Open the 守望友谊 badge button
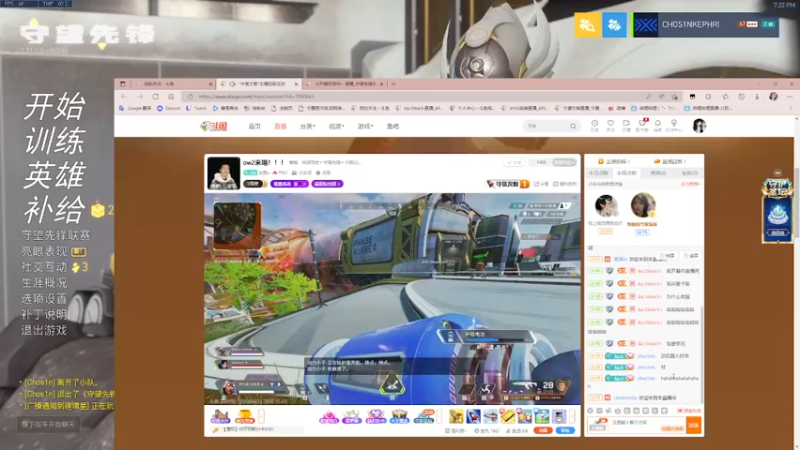The image size is (800, 450). click(x=508, y=184)
